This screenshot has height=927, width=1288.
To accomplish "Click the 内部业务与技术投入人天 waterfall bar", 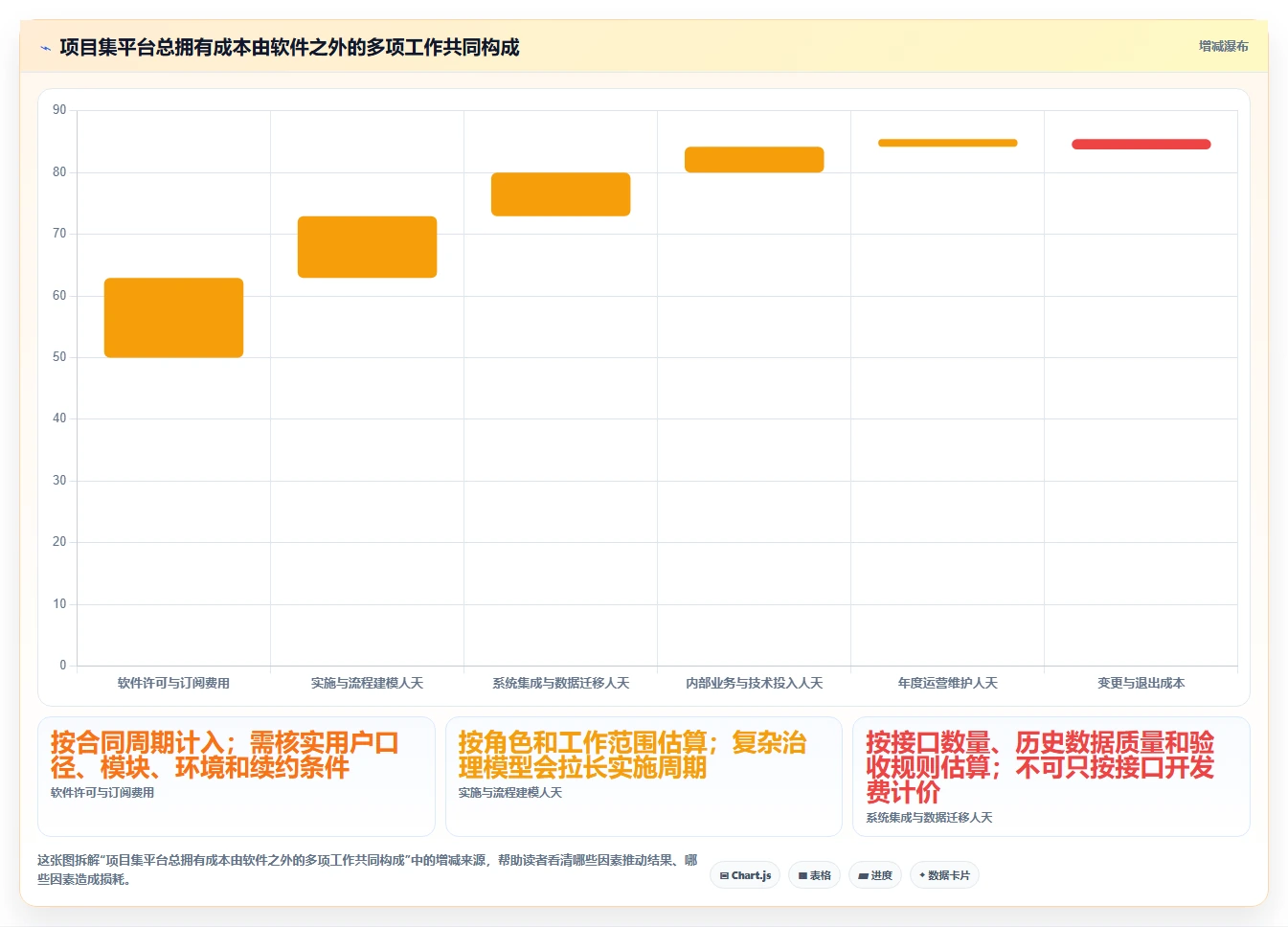I will (754, 160).
